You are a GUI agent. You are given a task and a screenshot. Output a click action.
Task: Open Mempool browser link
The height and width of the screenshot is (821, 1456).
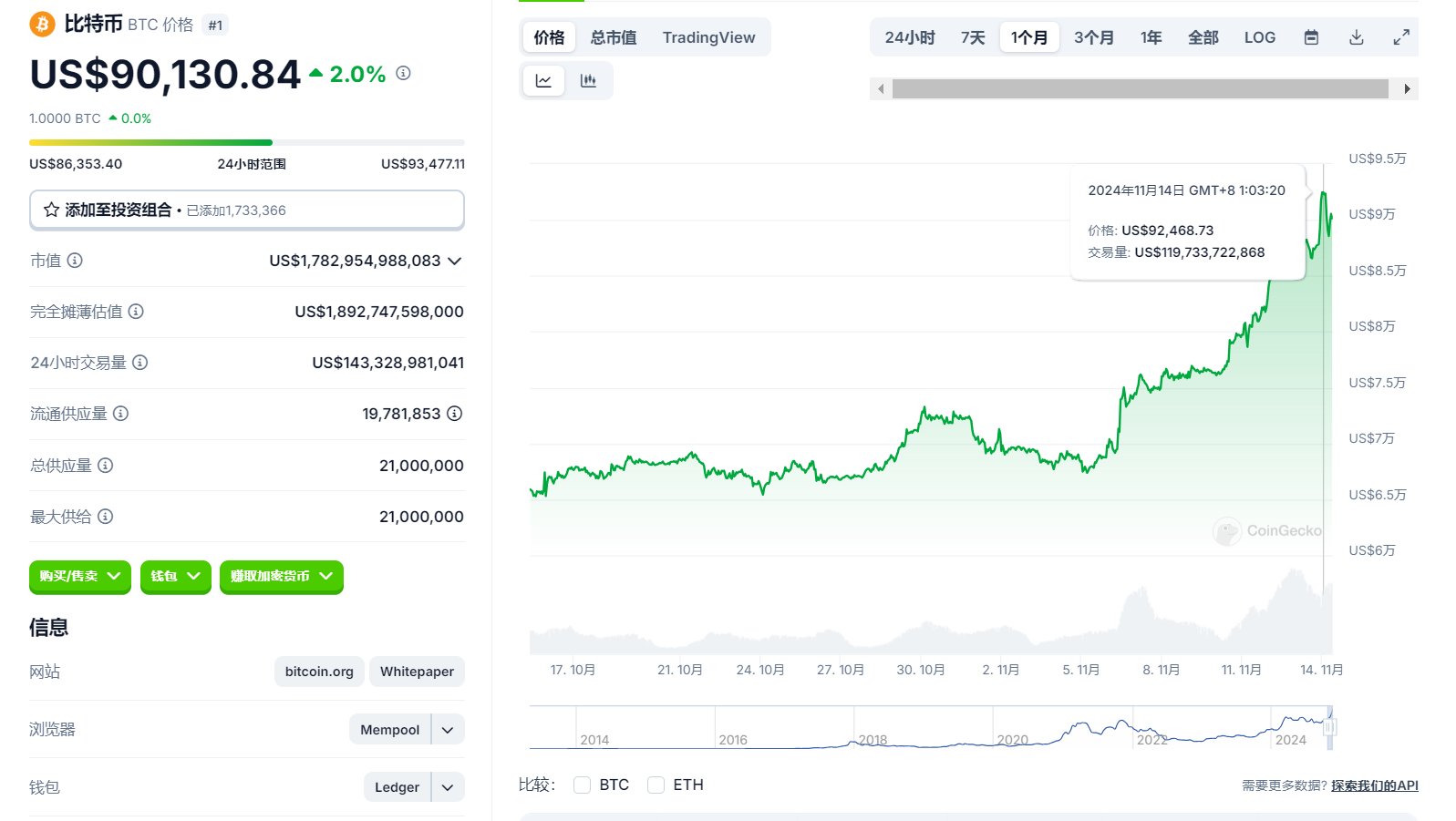tap(390, 730)
